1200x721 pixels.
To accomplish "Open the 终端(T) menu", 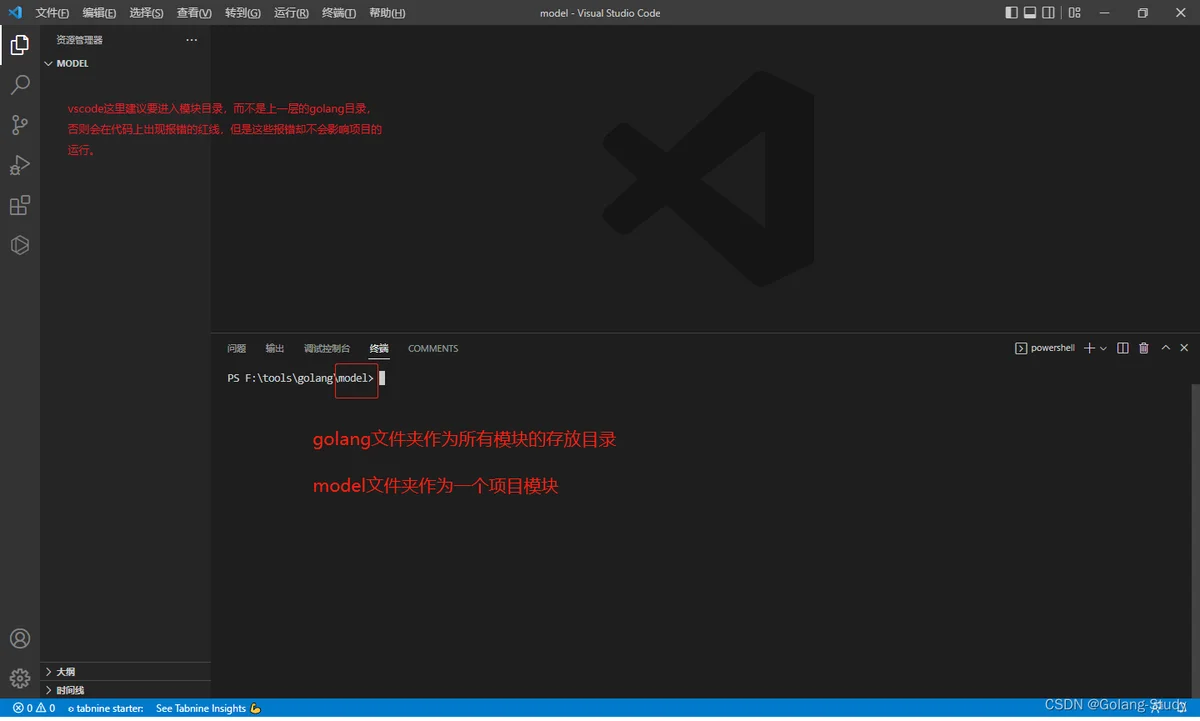I will [339, 13].
